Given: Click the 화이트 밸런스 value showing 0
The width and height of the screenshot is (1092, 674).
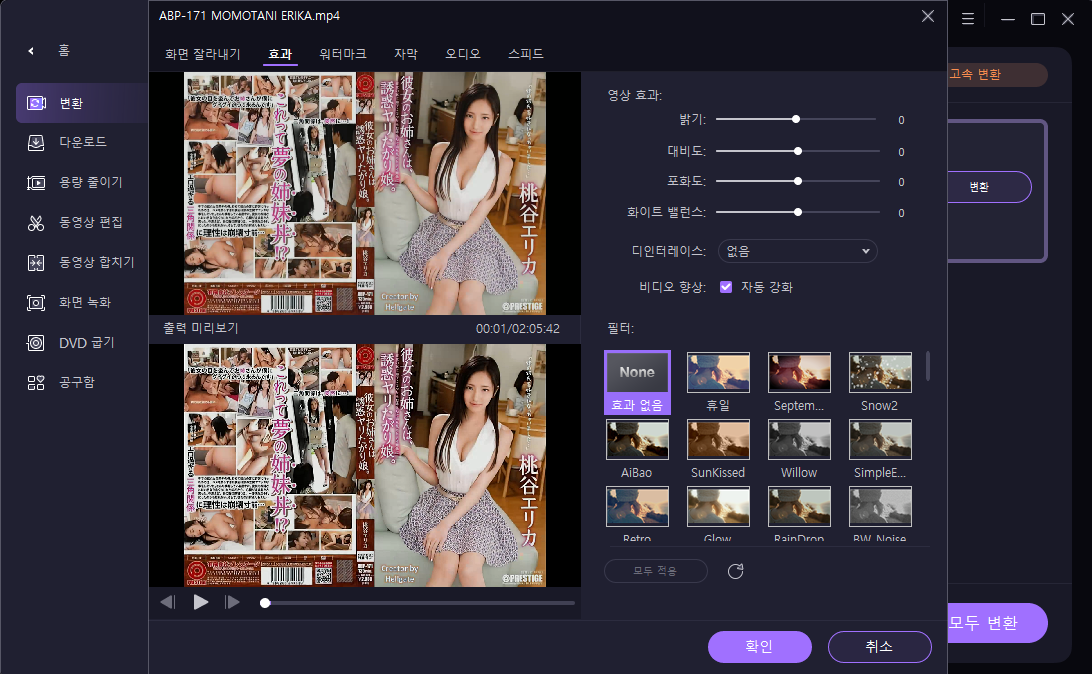Looking at the screenshot, I should click(901, 213).
